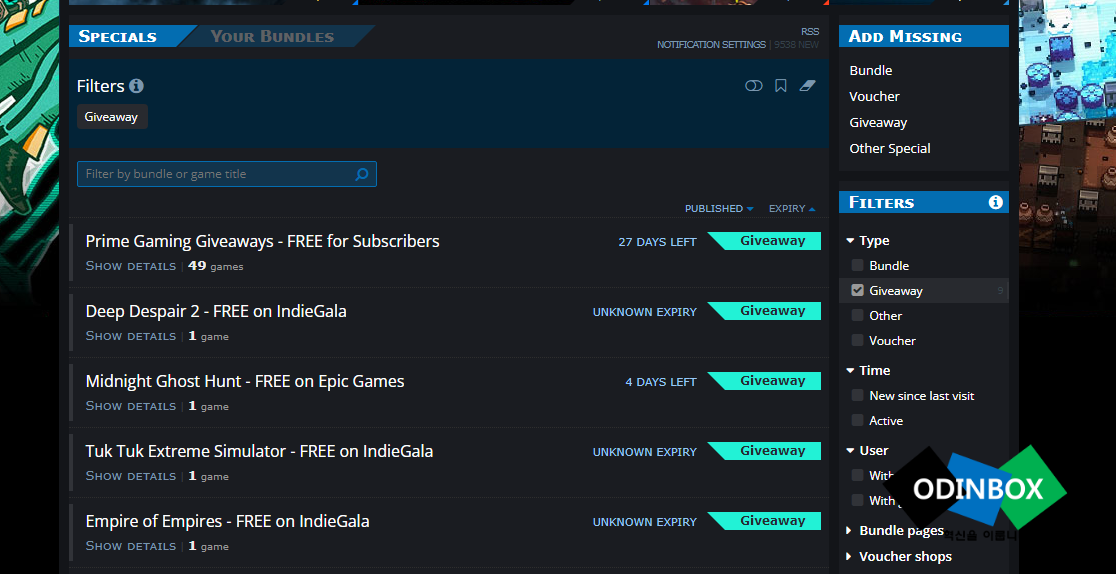The width and height of the screenshot is (1116, 574).
Task: Click Giveaway badge on Midnight Ghost Hunt row
Action: 764,381
